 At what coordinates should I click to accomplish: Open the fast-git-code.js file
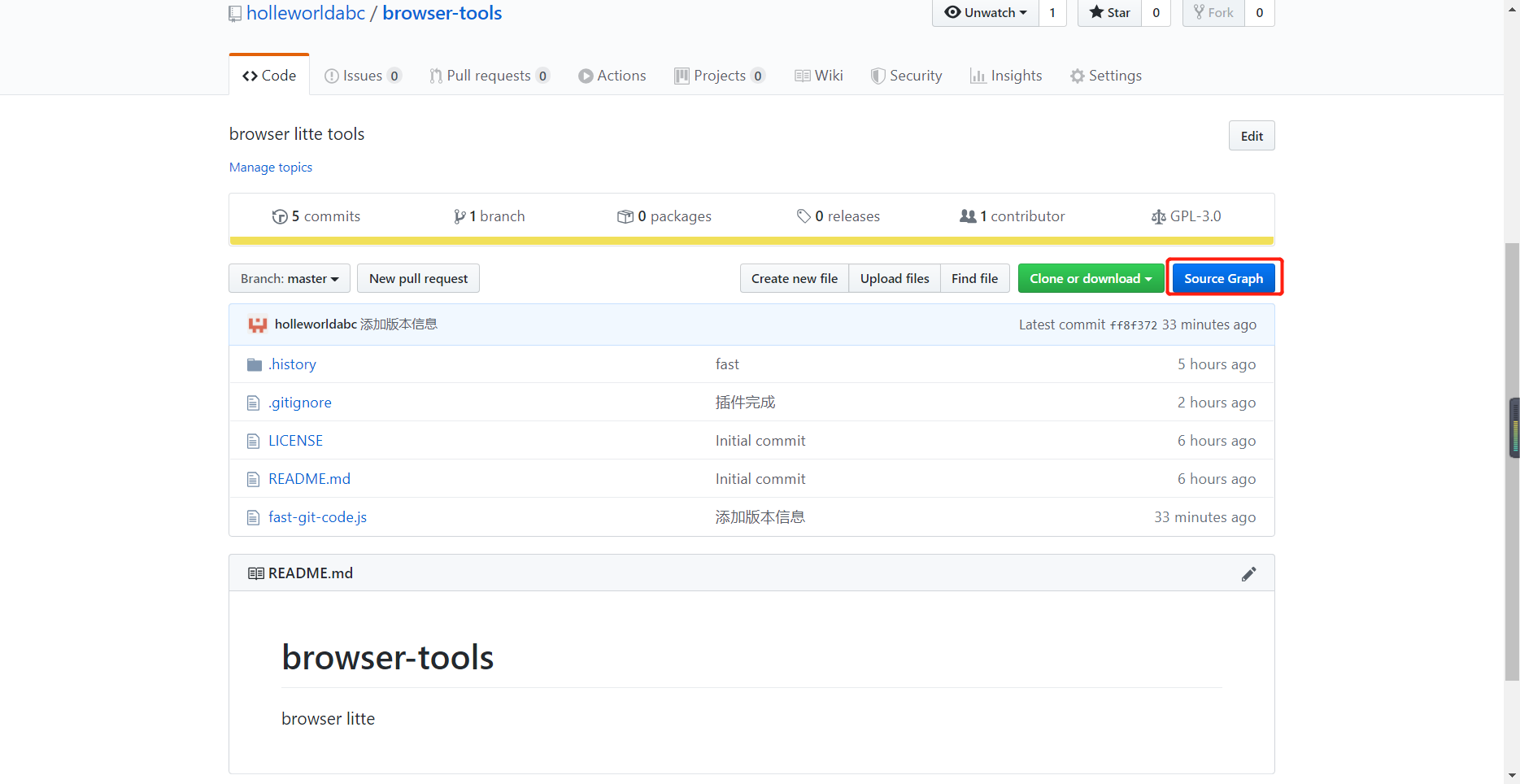coord(317,517)
